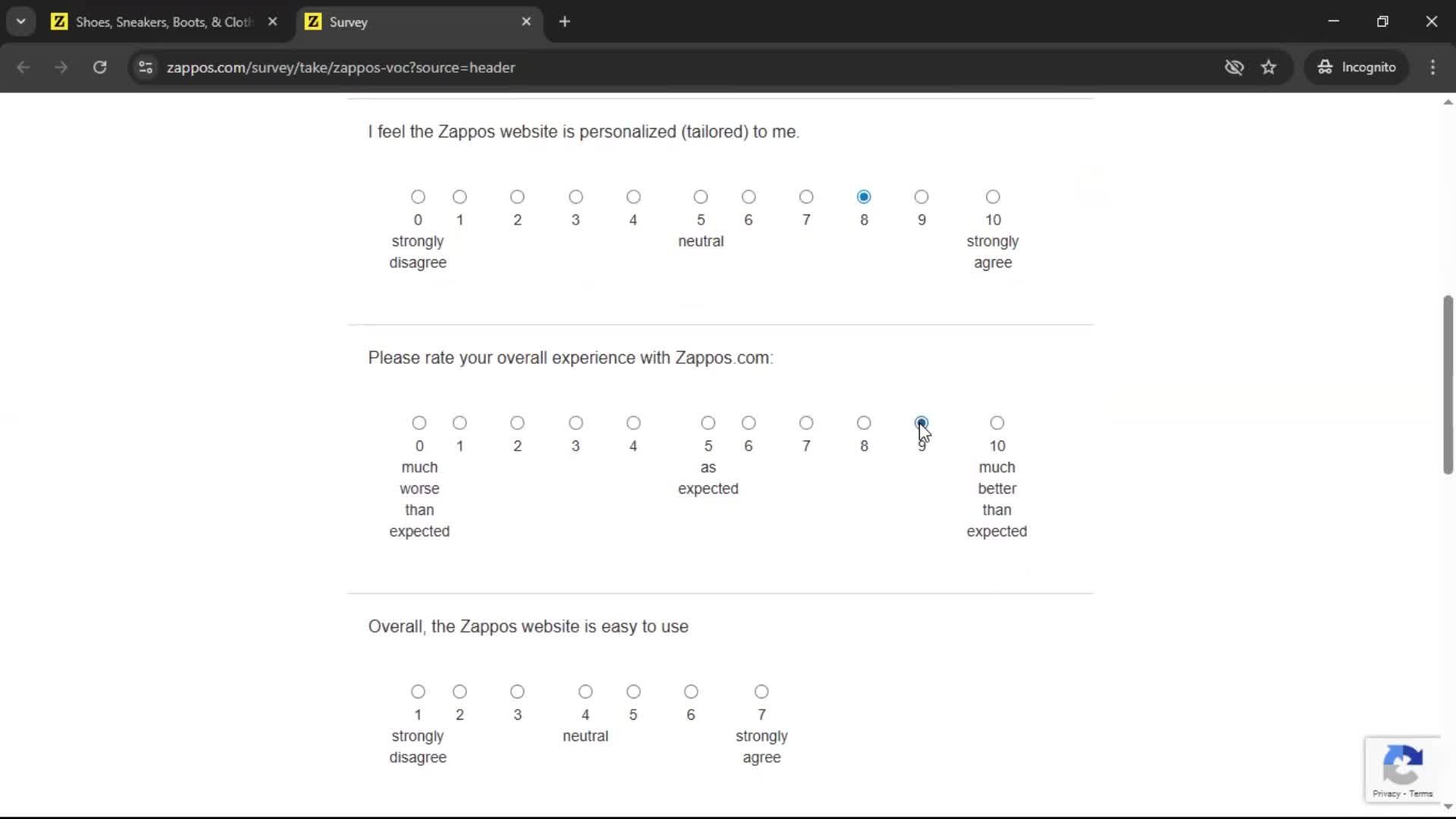Image resolution: width=1456 pixels, height=819 pixels.
Task: Click the browser back arrow
Action: tap(24, 67)
